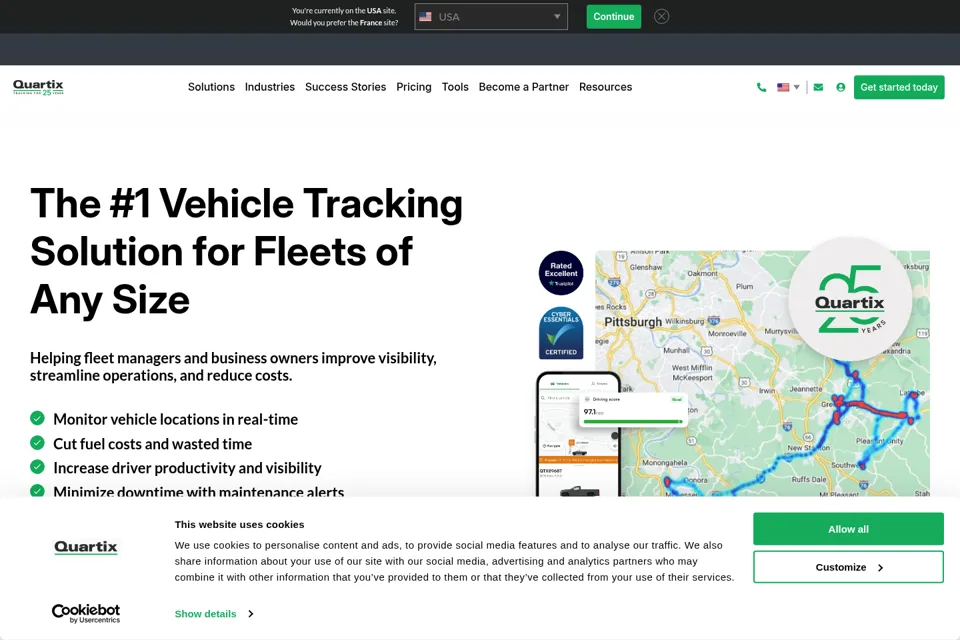Click Customize cookies button
960x640 pixels.
pos(848,567)
